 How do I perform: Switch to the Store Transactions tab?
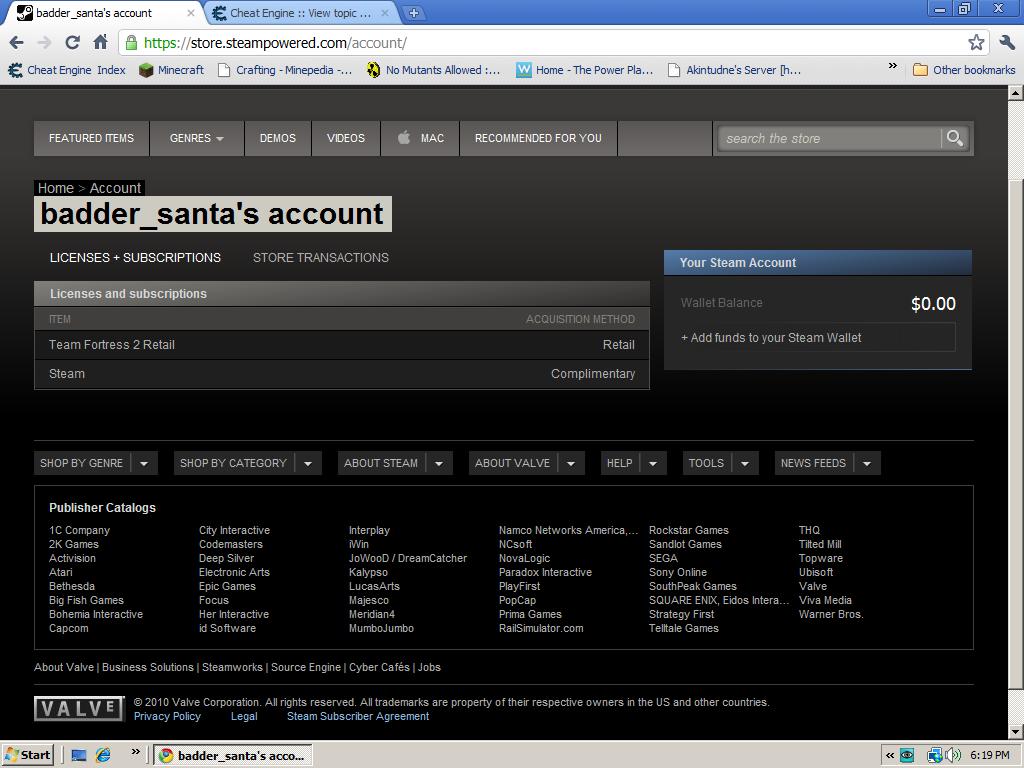click(x=321, y=258)
